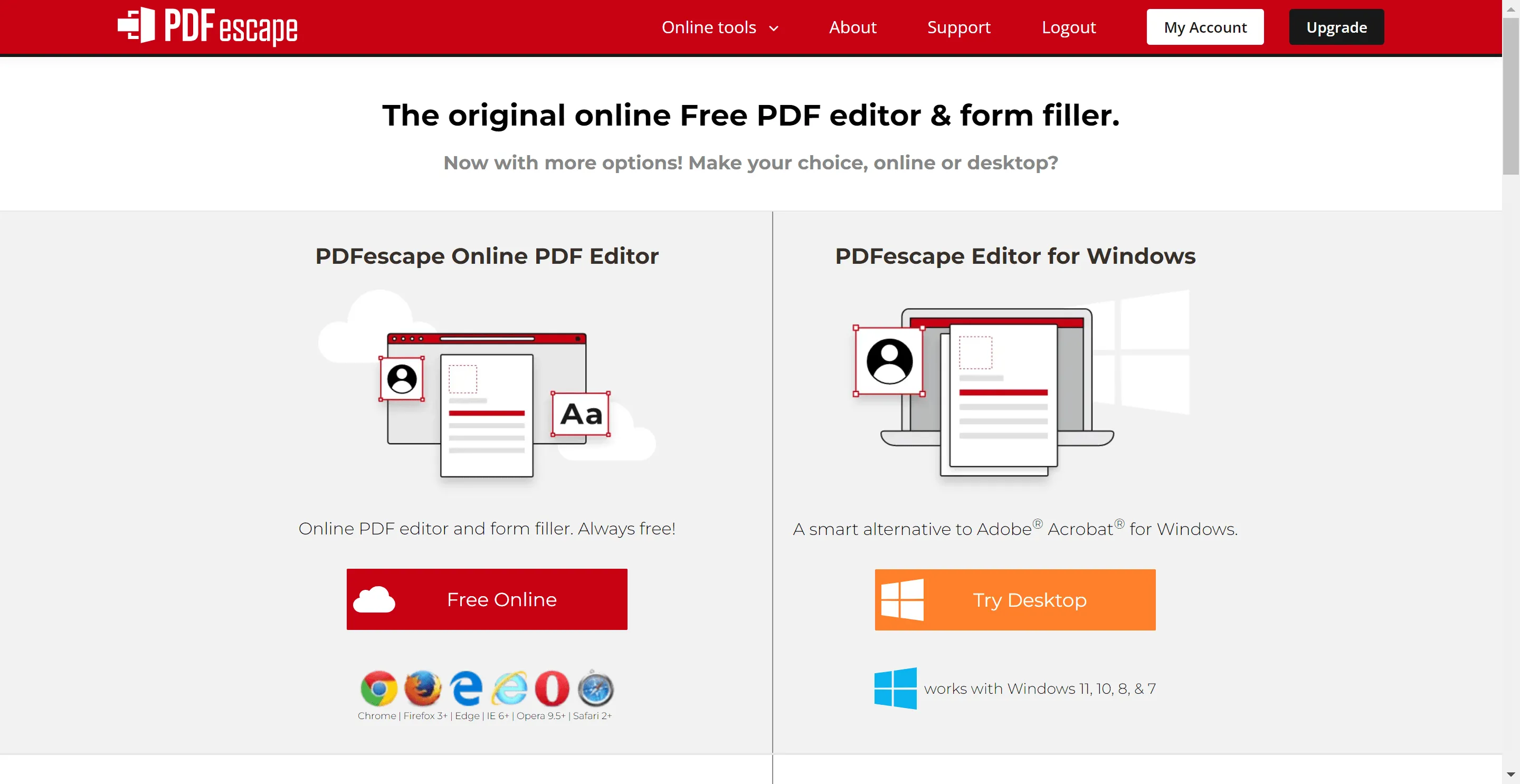Click "Now with more options!" subtitle text

750,163
